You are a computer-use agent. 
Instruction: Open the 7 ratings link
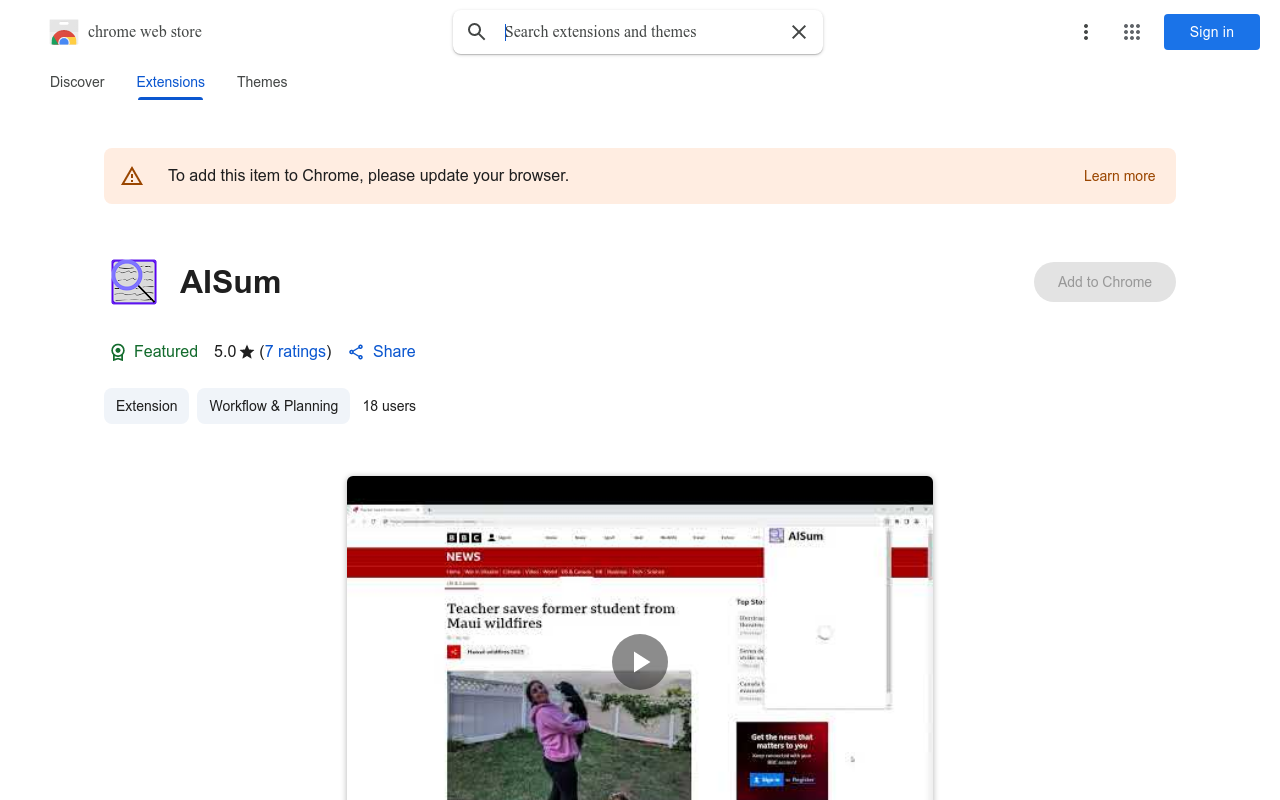[295, 352]
